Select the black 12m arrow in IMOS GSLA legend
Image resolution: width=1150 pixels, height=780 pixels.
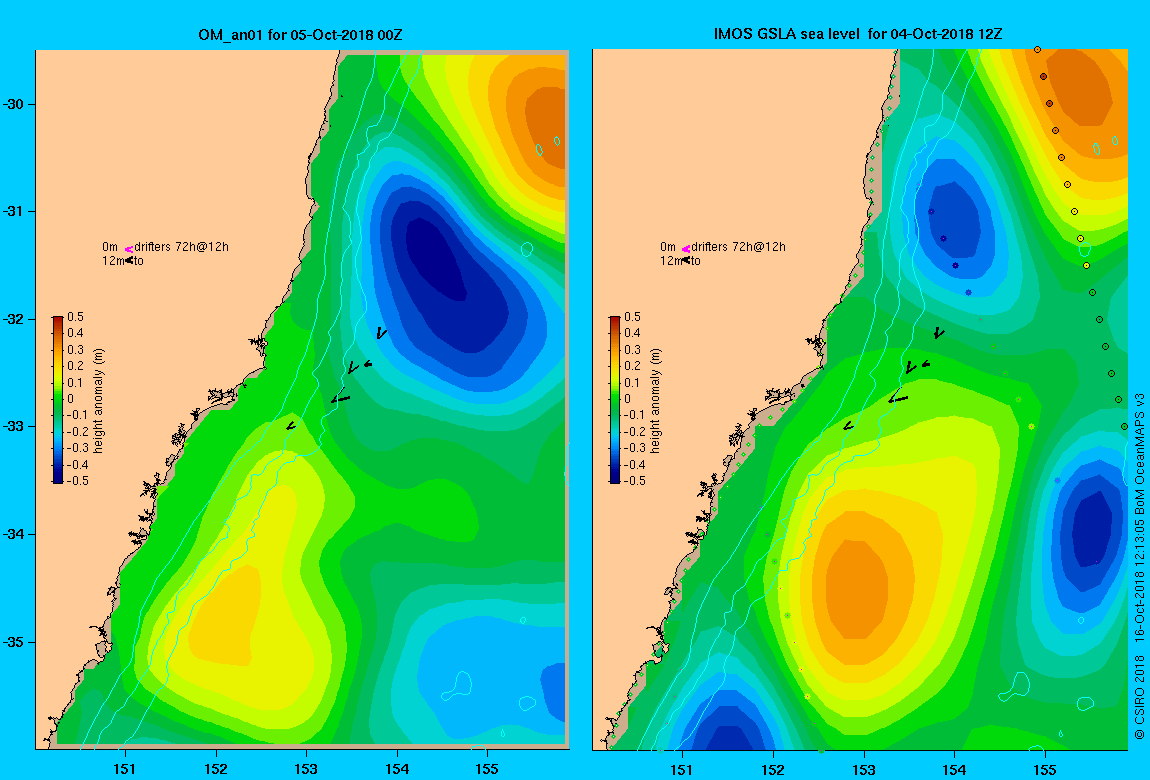[x=686, y=260]
